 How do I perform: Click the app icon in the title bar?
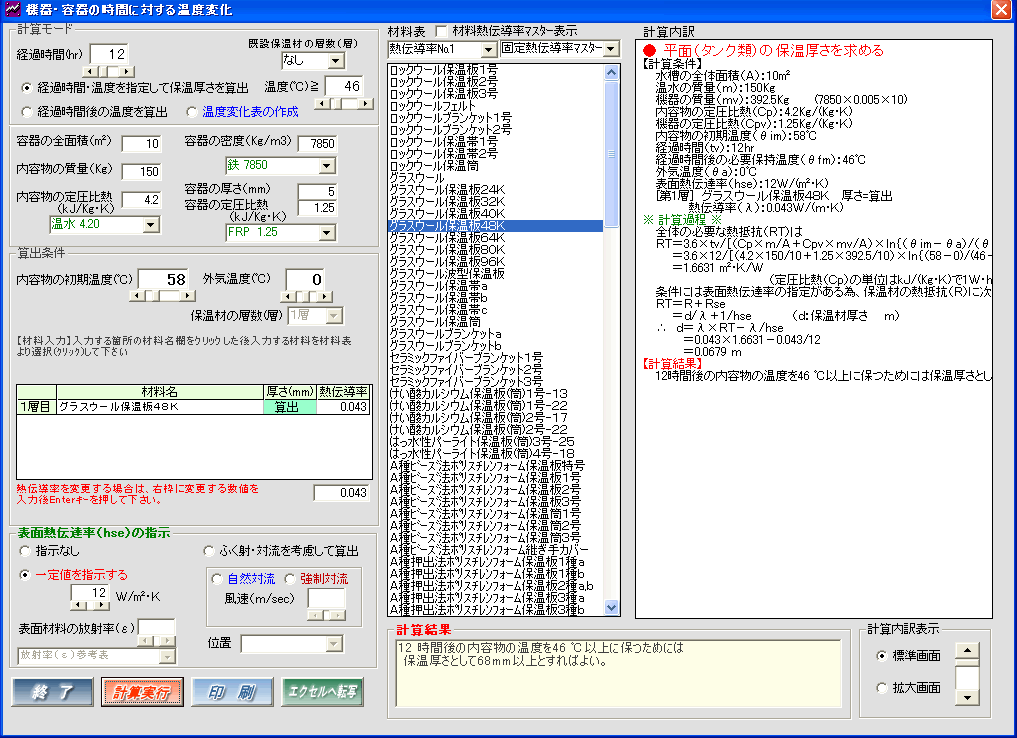point(12,10)
